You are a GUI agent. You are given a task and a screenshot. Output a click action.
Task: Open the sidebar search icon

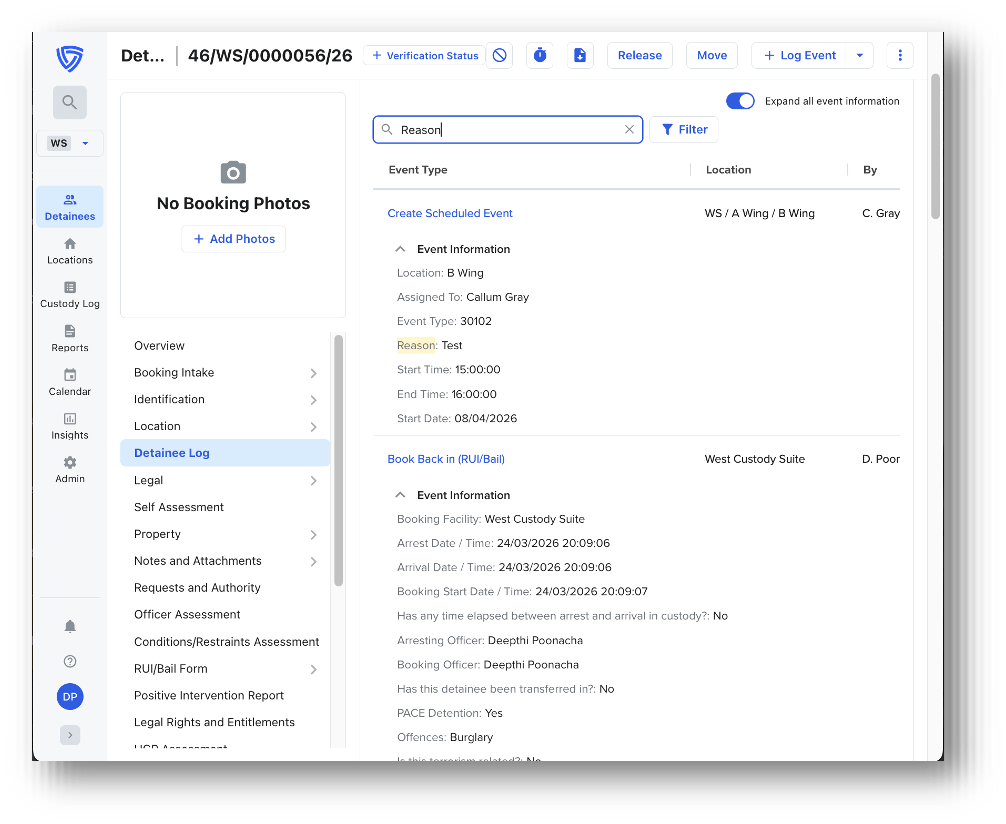pos(69,102)
